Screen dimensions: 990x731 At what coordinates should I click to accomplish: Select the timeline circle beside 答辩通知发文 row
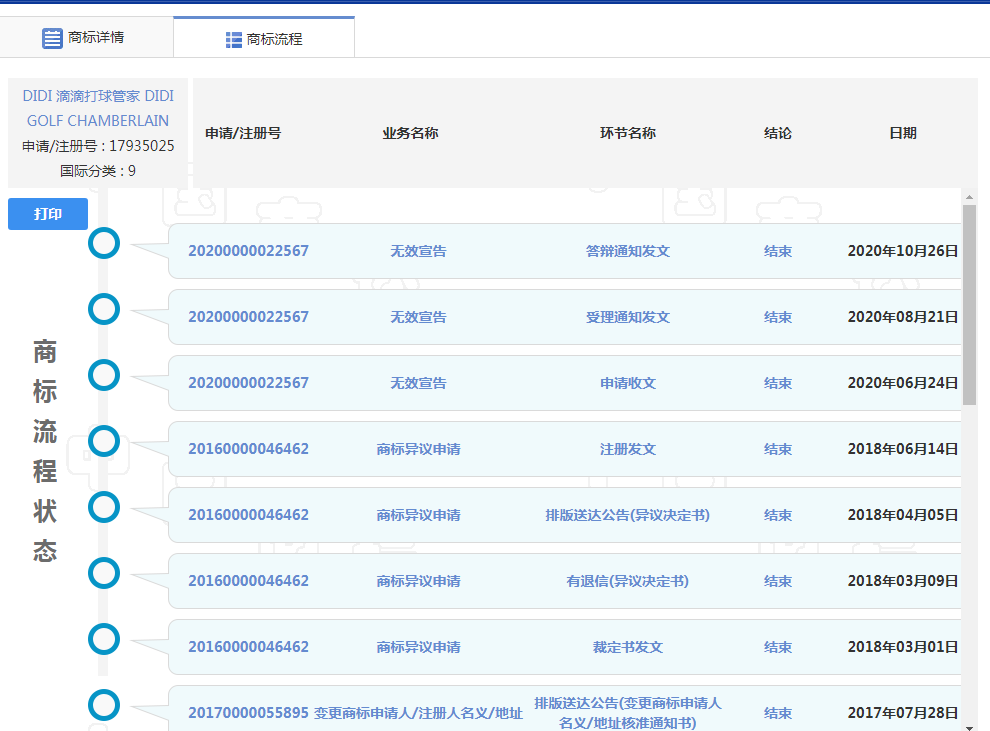(x=104, y=243)
